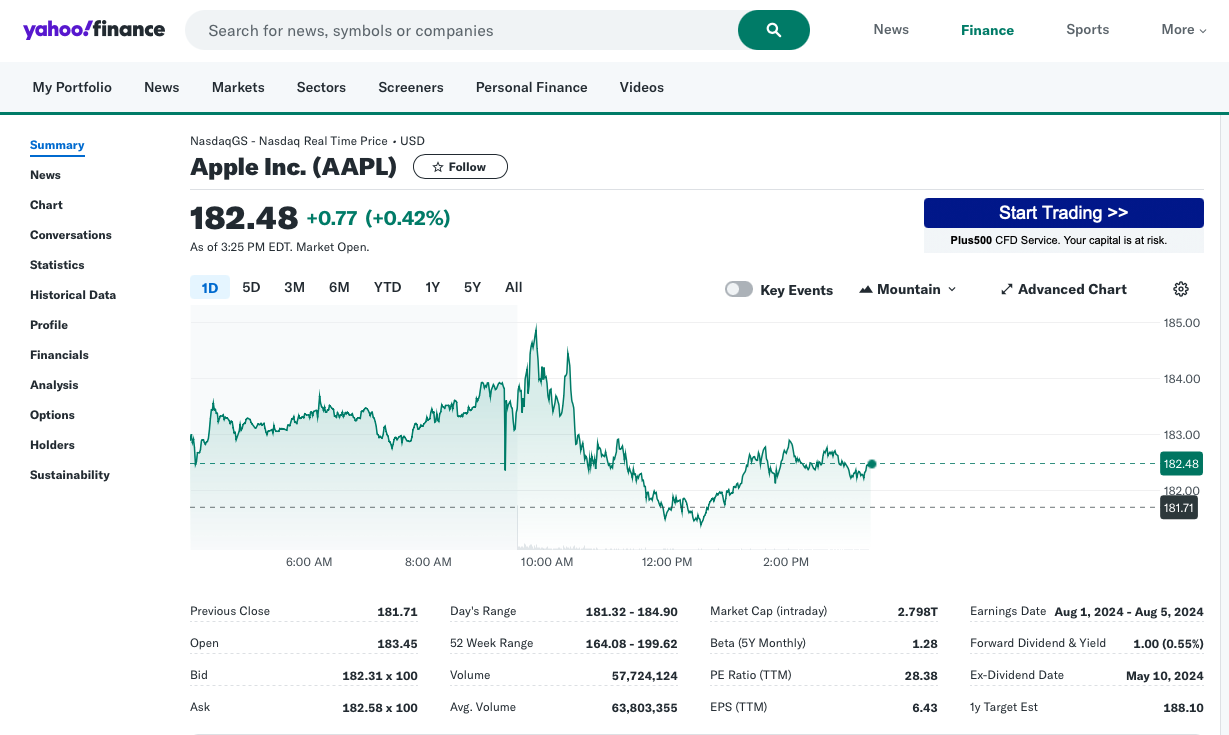Viewport: 1229px width, 735px height.
Task: Click the Start Trading banner button
Action: 1063,213
